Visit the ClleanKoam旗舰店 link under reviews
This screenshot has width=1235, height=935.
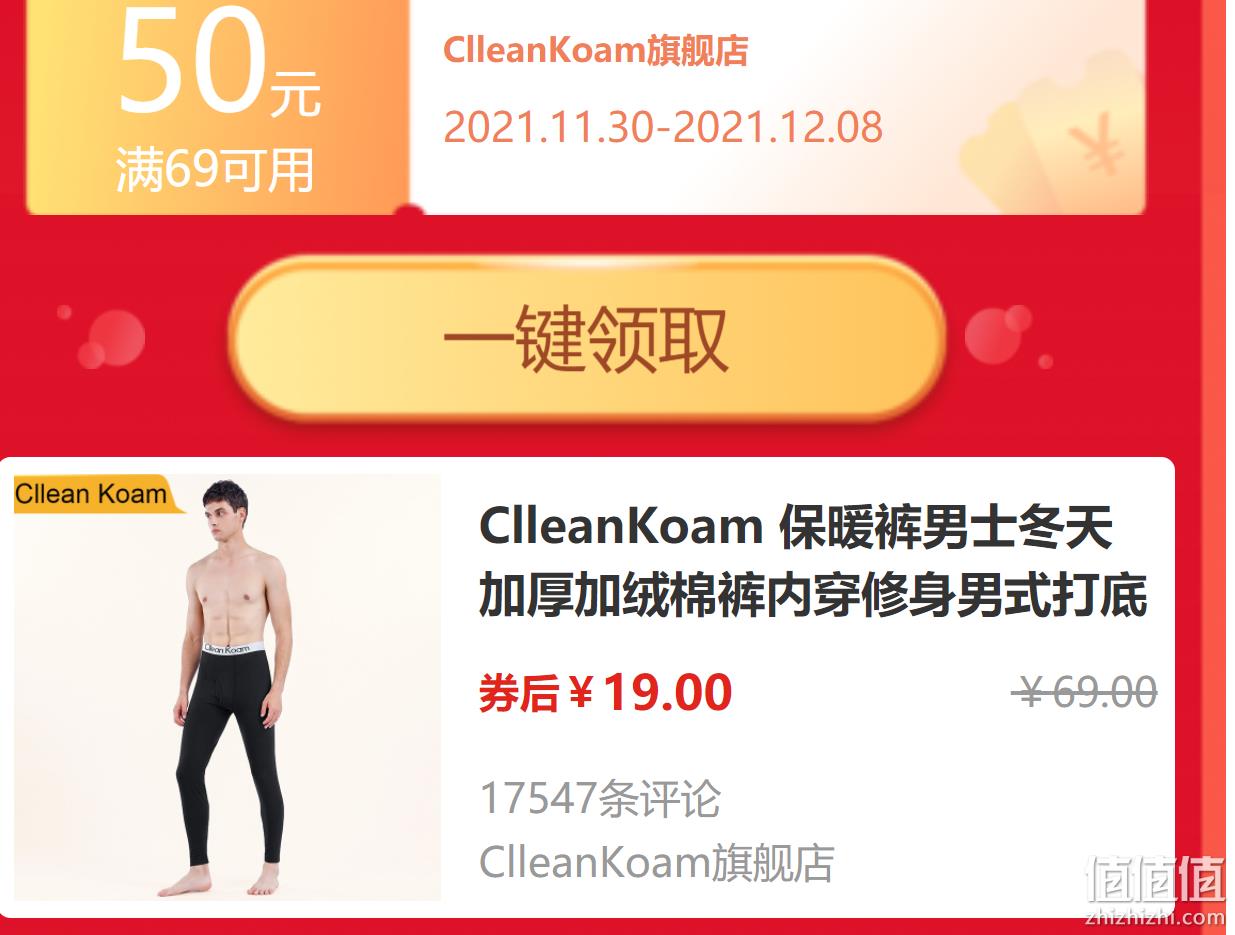pos(657,863)
